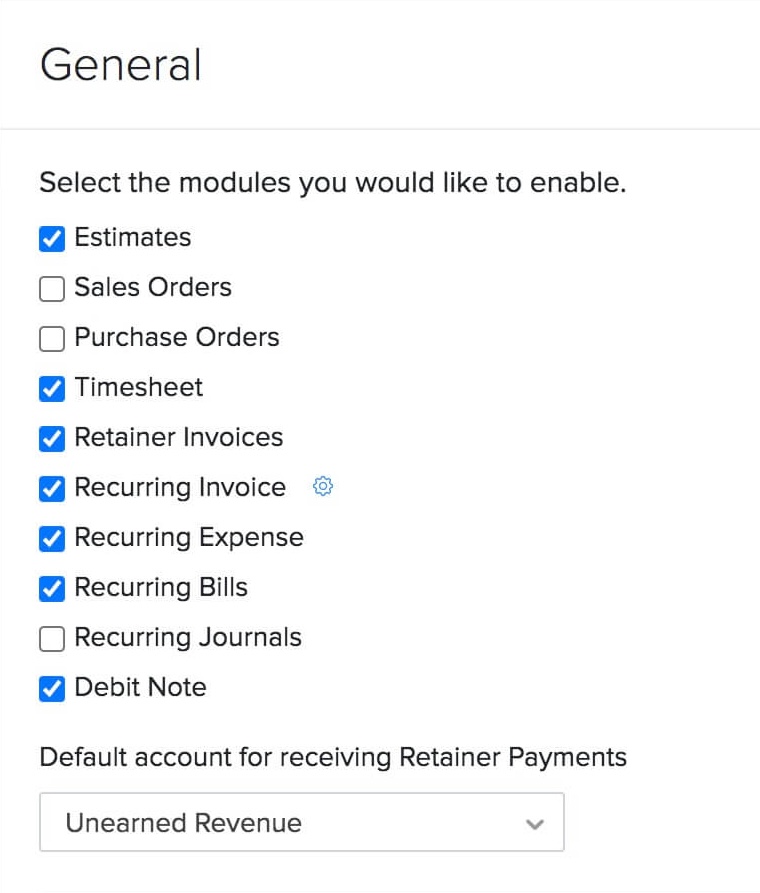This screenshot has width=760, height=893.
Task: Uncheck the Recurring Invoice checkbox
Action: 50,488
